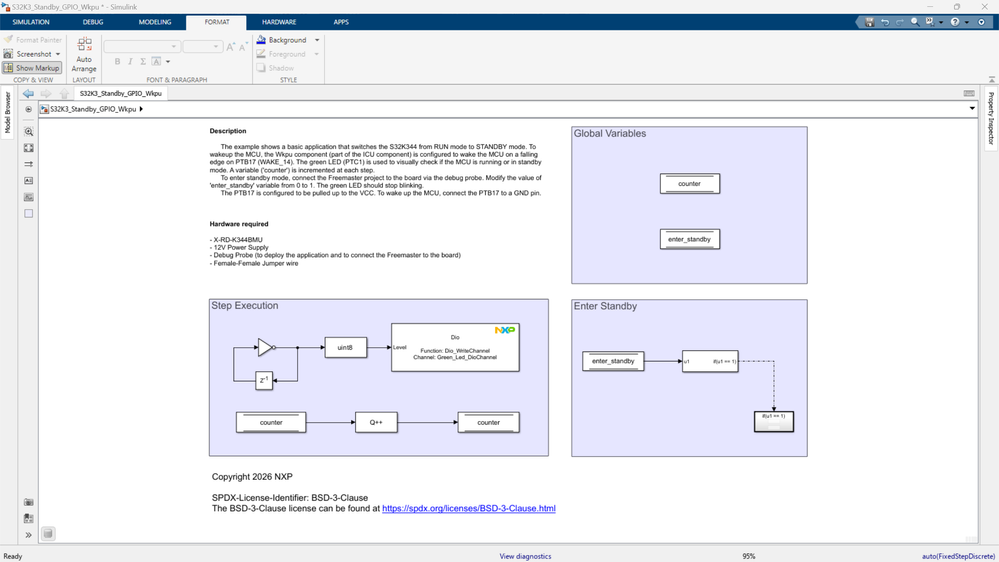Viewport: 999px width, 562px height.
Task: Open the Foreground color dropdown arrow
Action: 317,54
